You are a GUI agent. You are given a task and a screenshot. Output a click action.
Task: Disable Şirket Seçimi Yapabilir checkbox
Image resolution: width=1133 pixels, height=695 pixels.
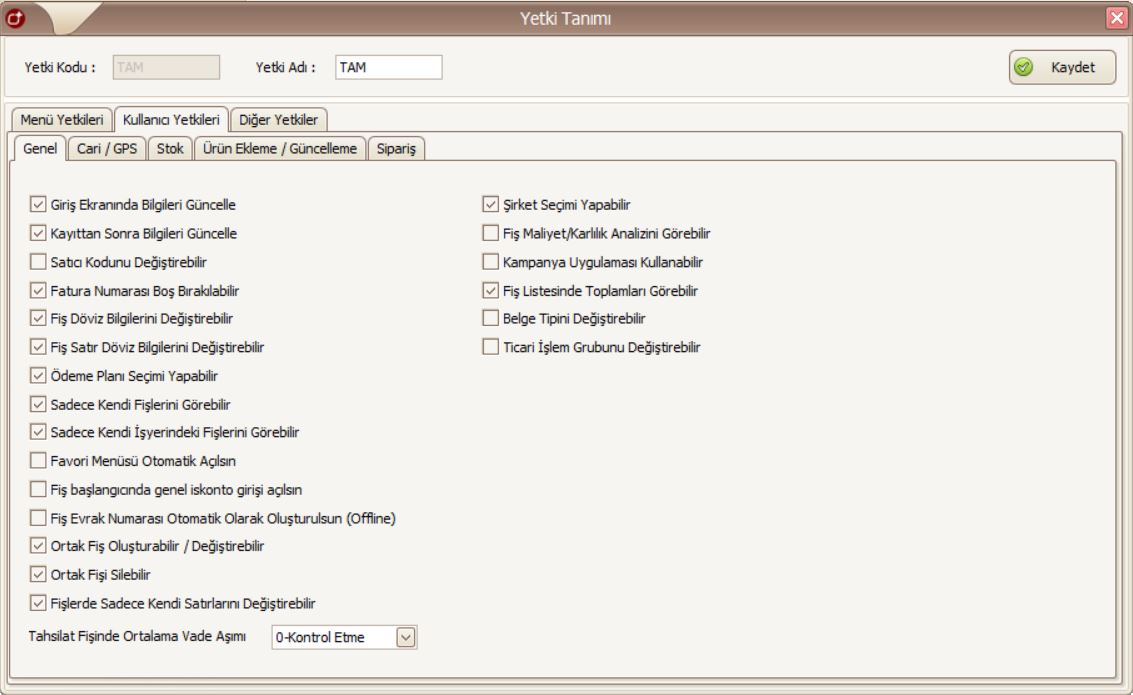pyautogui.click(x=490, y=205)
